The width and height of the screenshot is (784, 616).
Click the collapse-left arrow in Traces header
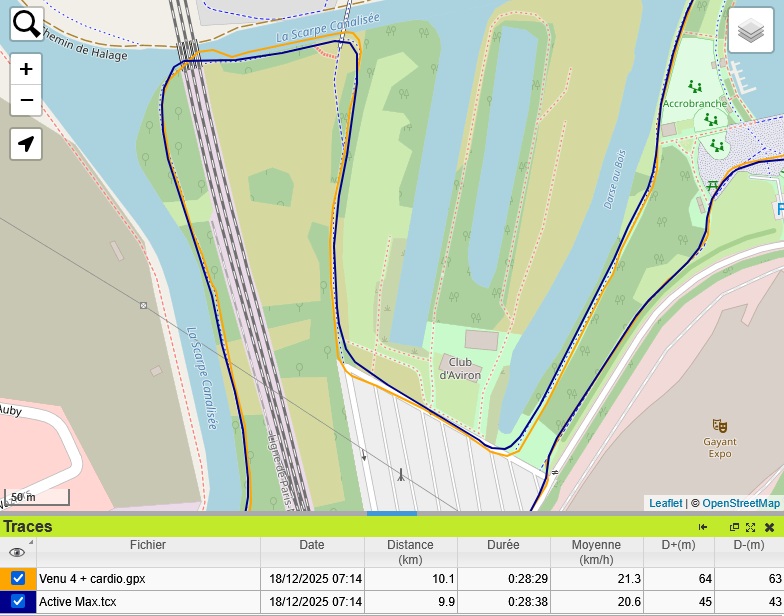pos(703,527)
